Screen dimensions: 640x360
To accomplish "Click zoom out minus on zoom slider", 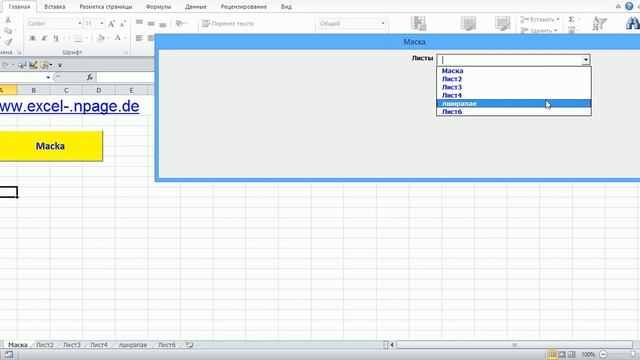I will coord(603,354).
